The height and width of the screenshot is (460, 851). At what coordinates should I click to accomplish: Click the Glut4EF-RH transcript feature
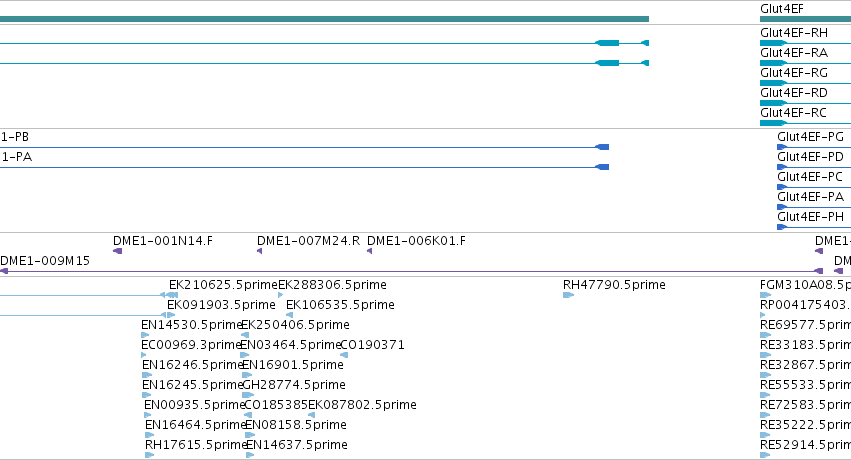[805, 43]
